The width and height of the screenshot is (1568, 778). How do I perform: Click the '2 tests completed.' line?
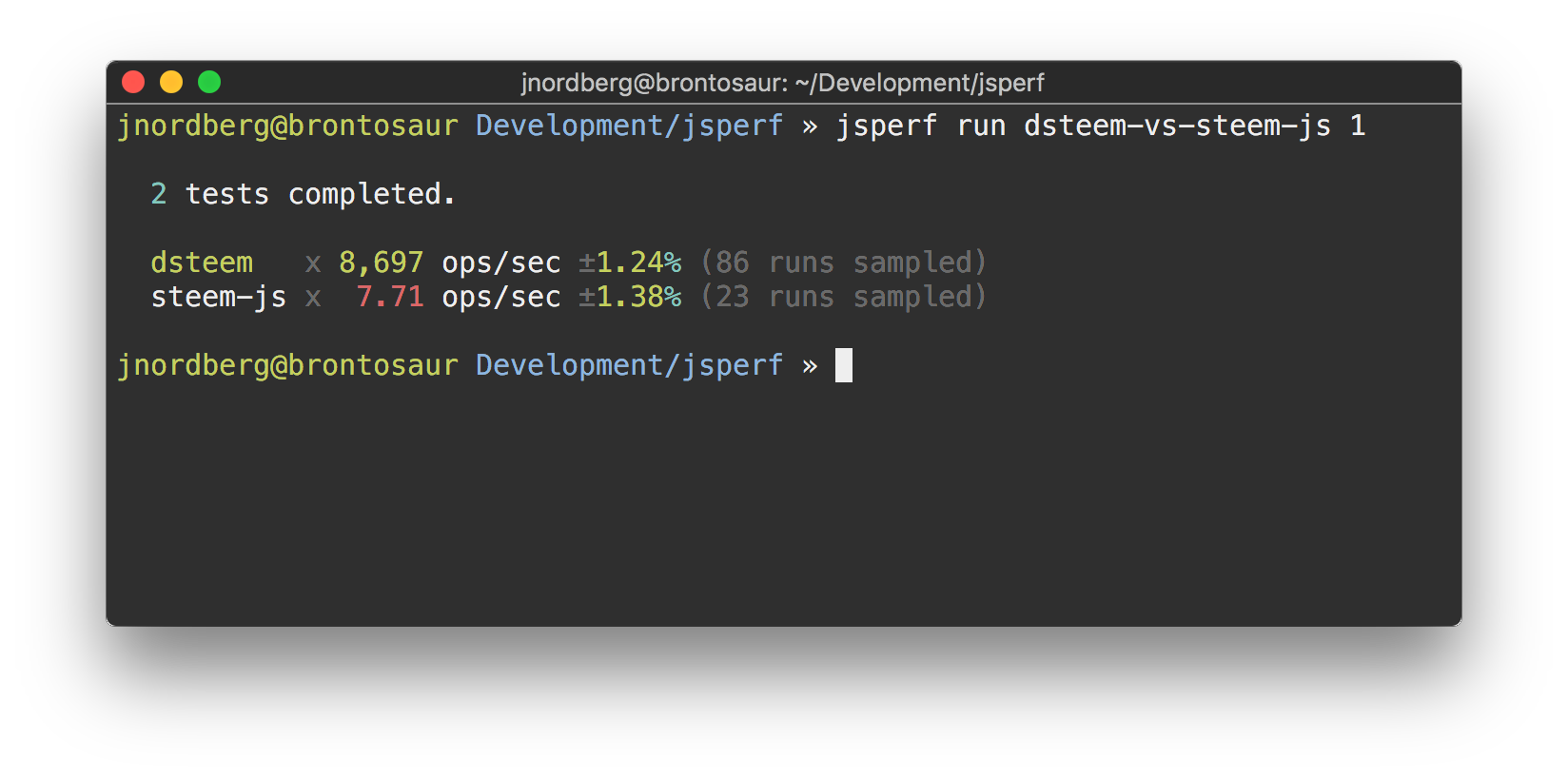[303, 194]
